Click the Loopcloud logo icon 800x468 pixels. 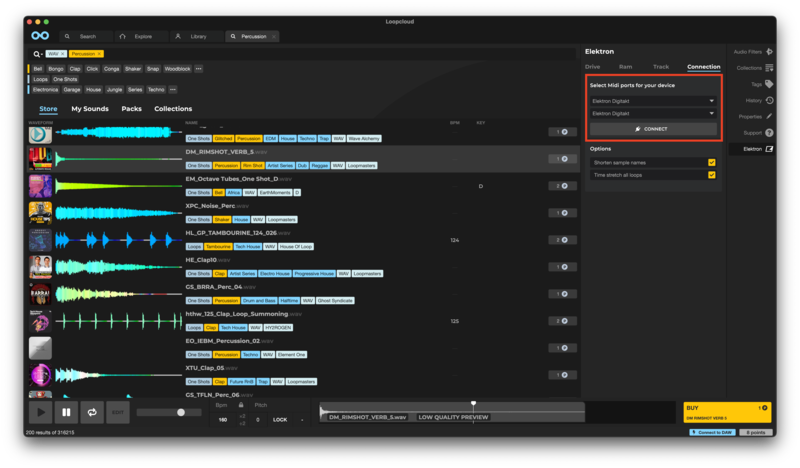click(x=40, y=36)
